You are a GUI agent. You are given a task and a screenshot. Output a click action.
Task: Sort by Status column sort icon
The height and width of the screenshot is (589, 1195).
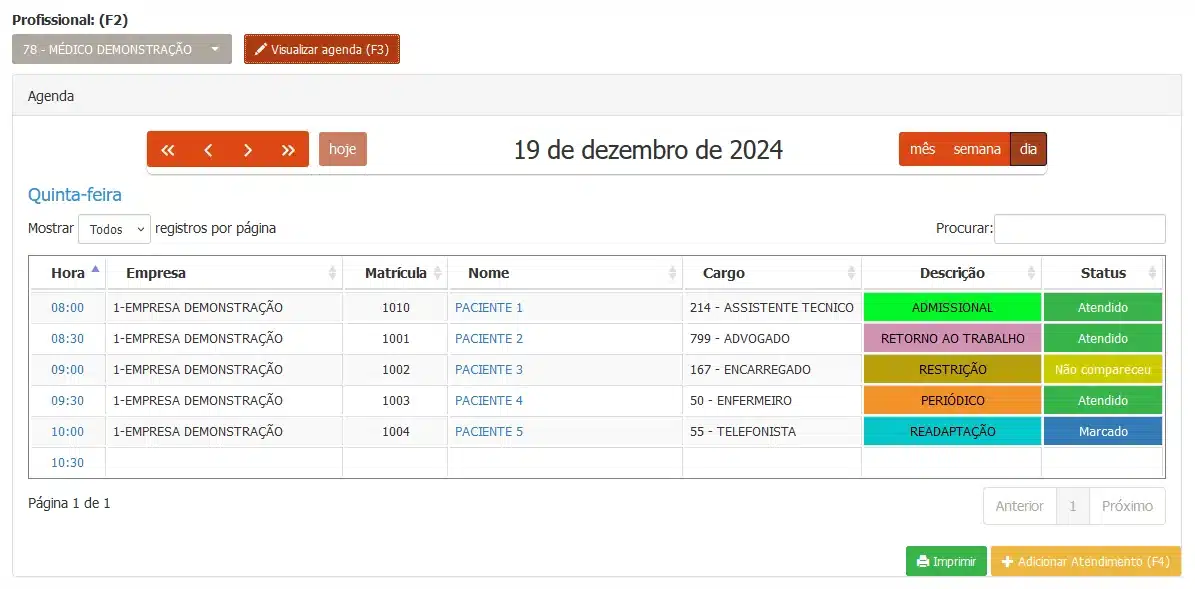[1152, 273]
